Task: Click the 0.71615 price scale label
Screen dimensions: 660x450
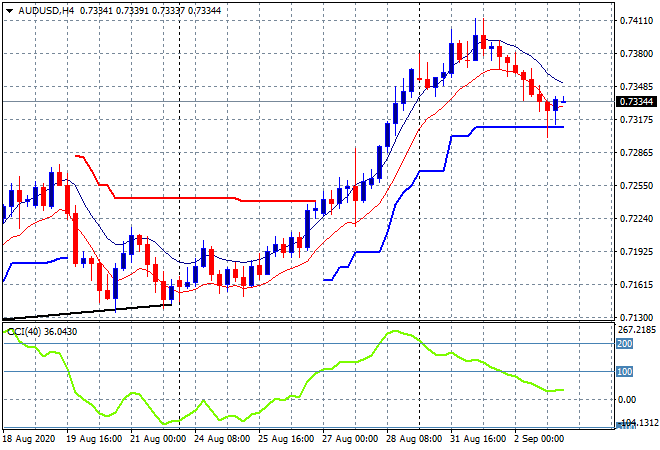Action: [x=636, y=285]
